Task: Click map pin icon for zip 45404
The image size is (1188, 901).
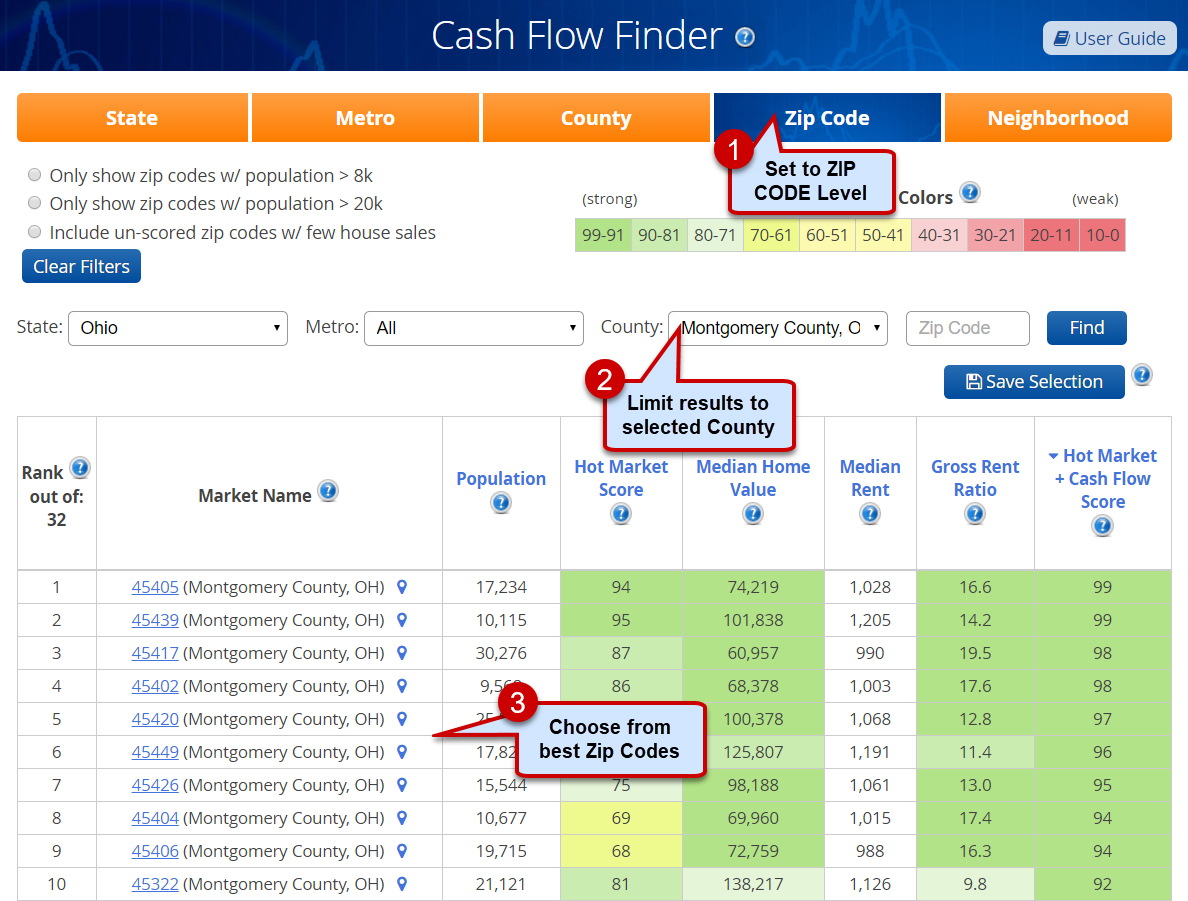Action: 402,818
